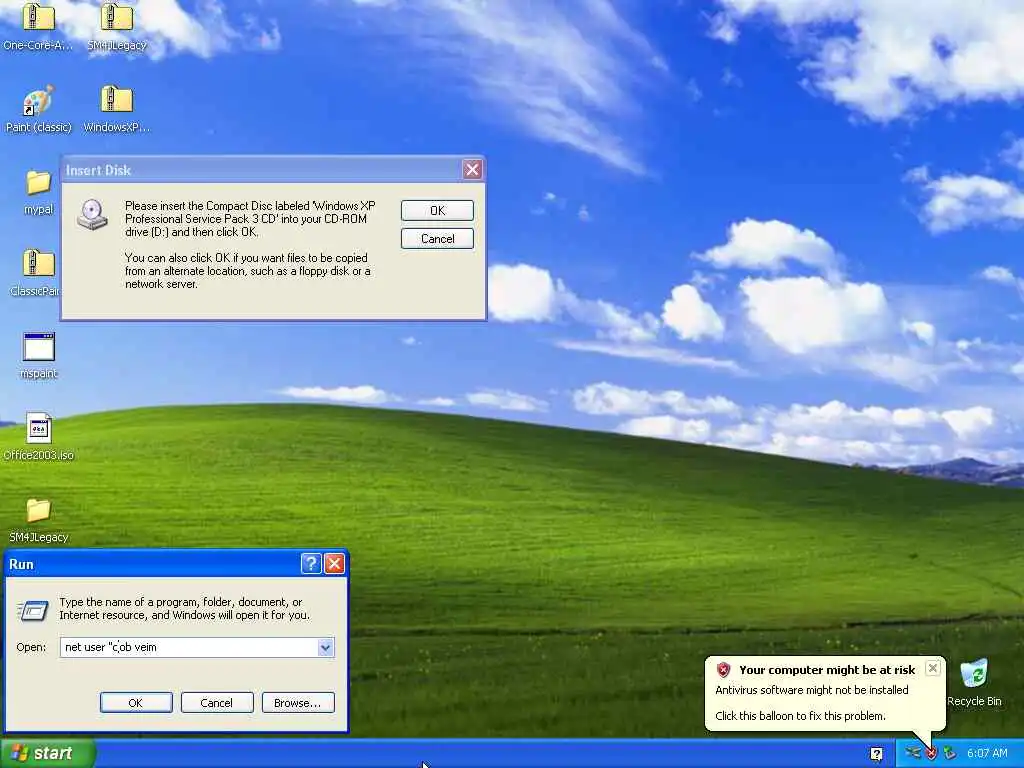The image size is (1024, 768).
Task: Click the Security Center red shield tray icon
Action: click(931, 753)
